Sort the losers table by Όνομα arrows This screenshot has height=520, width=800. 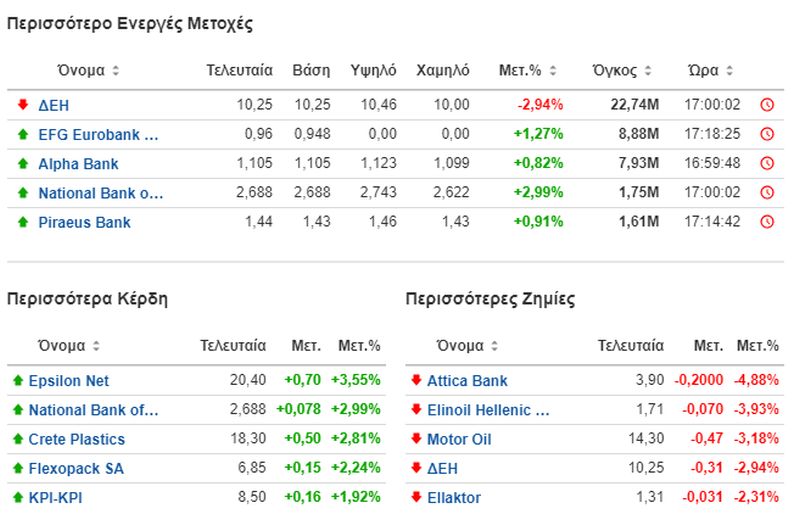(494, 346)
